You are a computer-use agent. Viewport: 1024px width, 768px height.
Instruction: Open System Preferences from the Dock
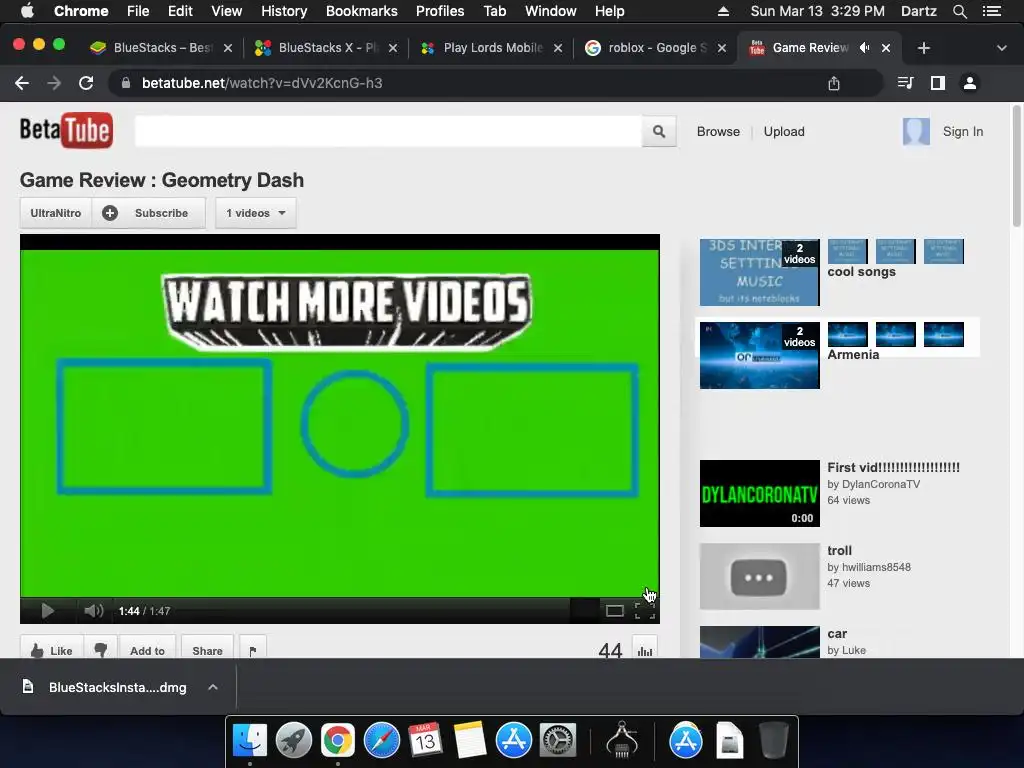click(x=557, y=740)
